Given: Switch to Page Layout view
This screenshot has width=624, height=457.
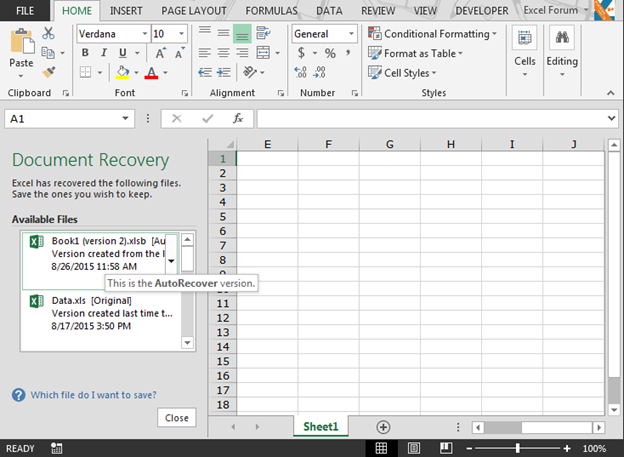Looking at the screenshot, I should click(414, 448).
